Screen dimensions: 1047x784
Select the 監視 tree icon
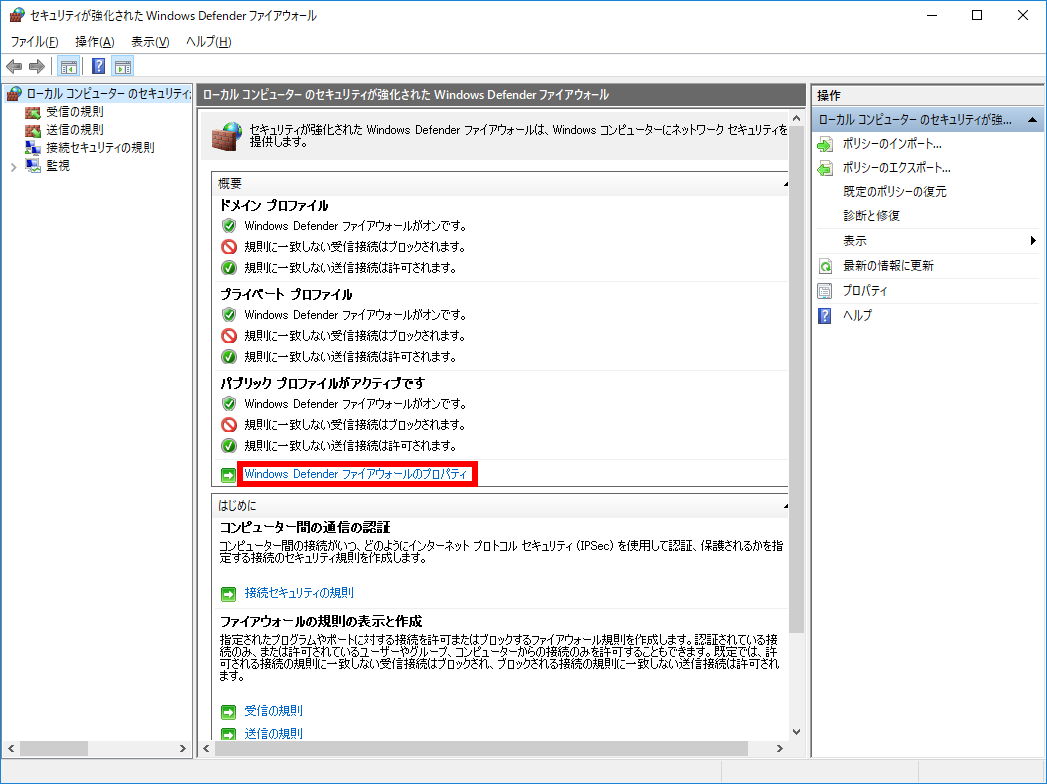coord(33,165)
